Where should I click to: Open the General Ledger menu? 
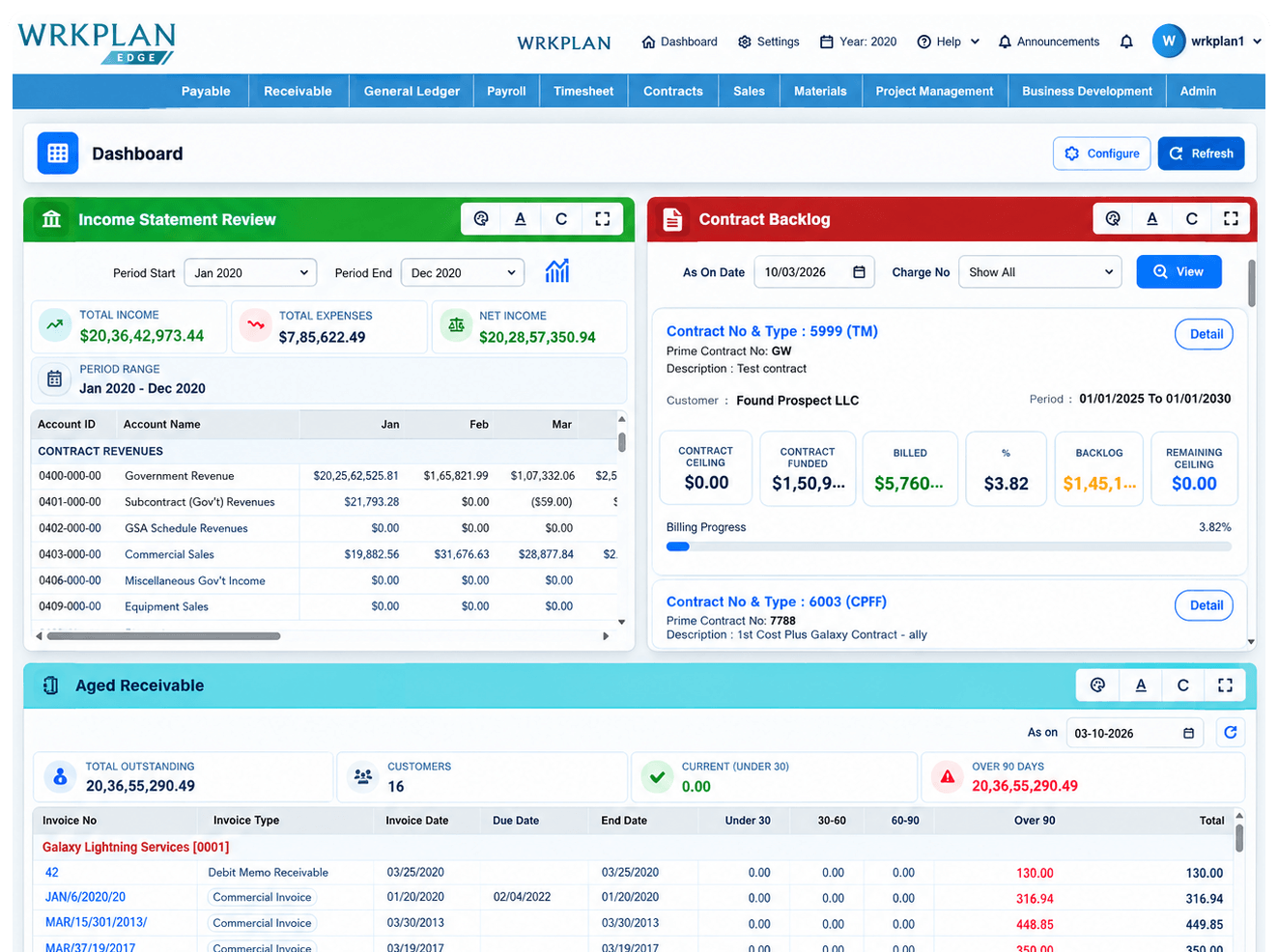(x=412, y=92)
